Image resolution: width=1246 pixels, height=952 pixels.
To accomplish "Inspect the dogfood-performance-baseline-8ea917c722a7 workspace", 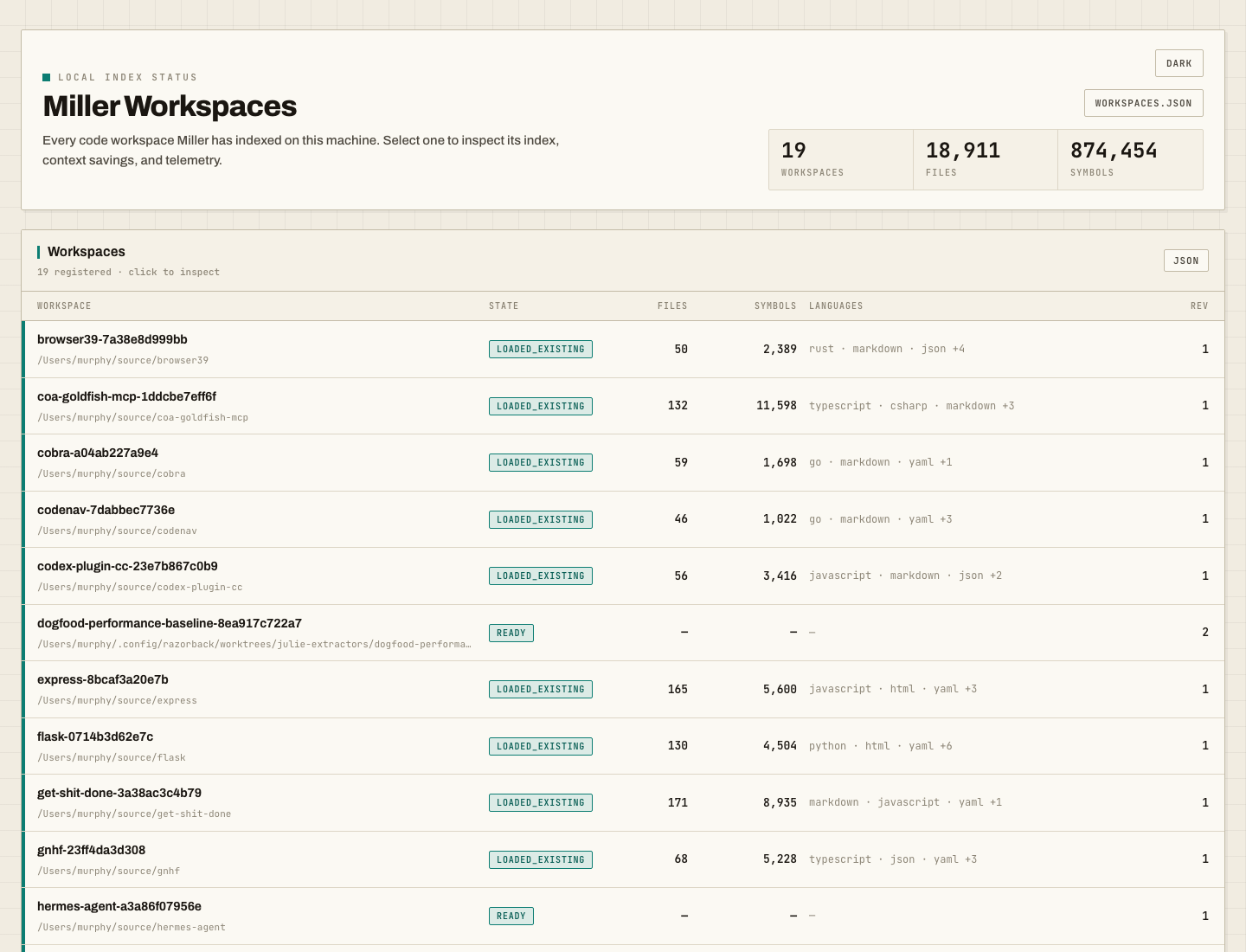I will pyautogui.click(x=623, y=633).
